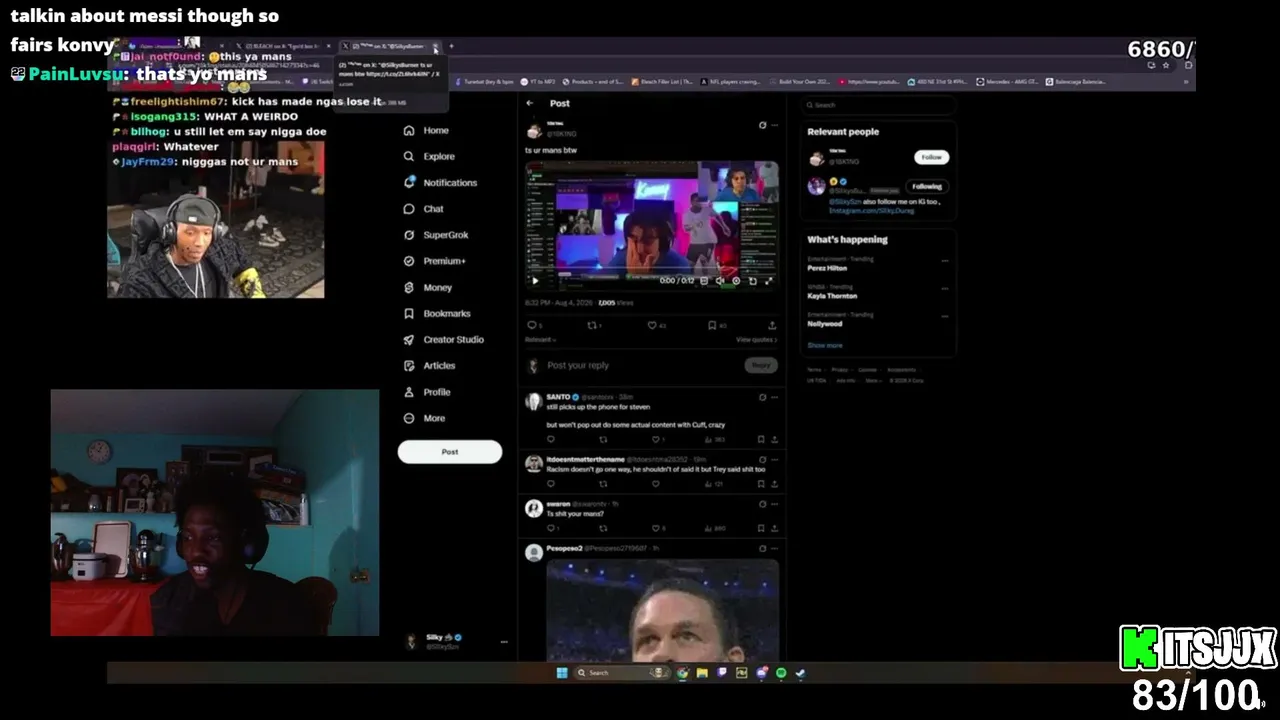Viewport: 1280px width, 720px height.
Task: Share the main post
Action: point(772,325)
